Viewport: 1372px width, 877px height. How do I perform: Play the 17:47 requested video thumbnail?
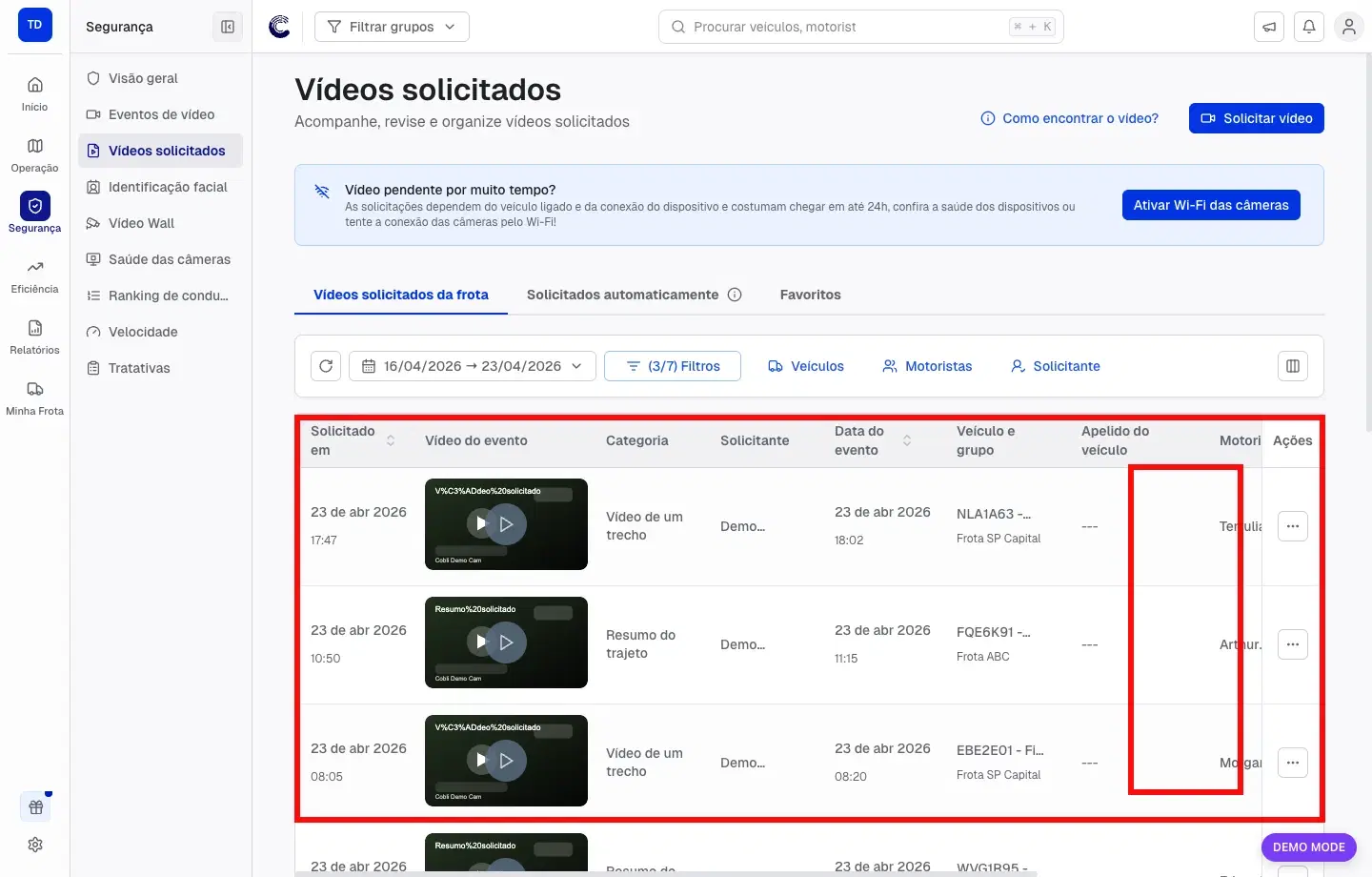(x=506, y=524)
